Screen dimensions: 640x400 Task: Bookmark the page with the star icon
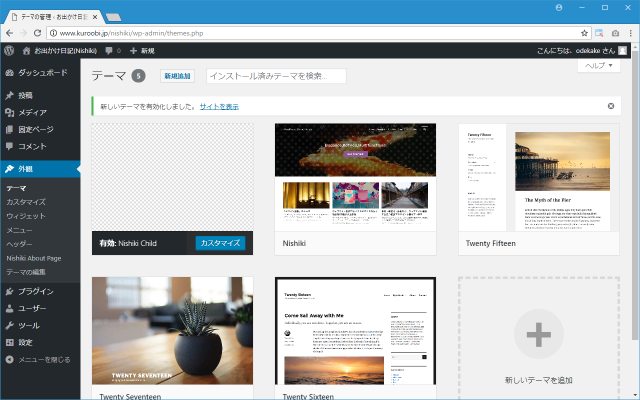pos(584,33)
